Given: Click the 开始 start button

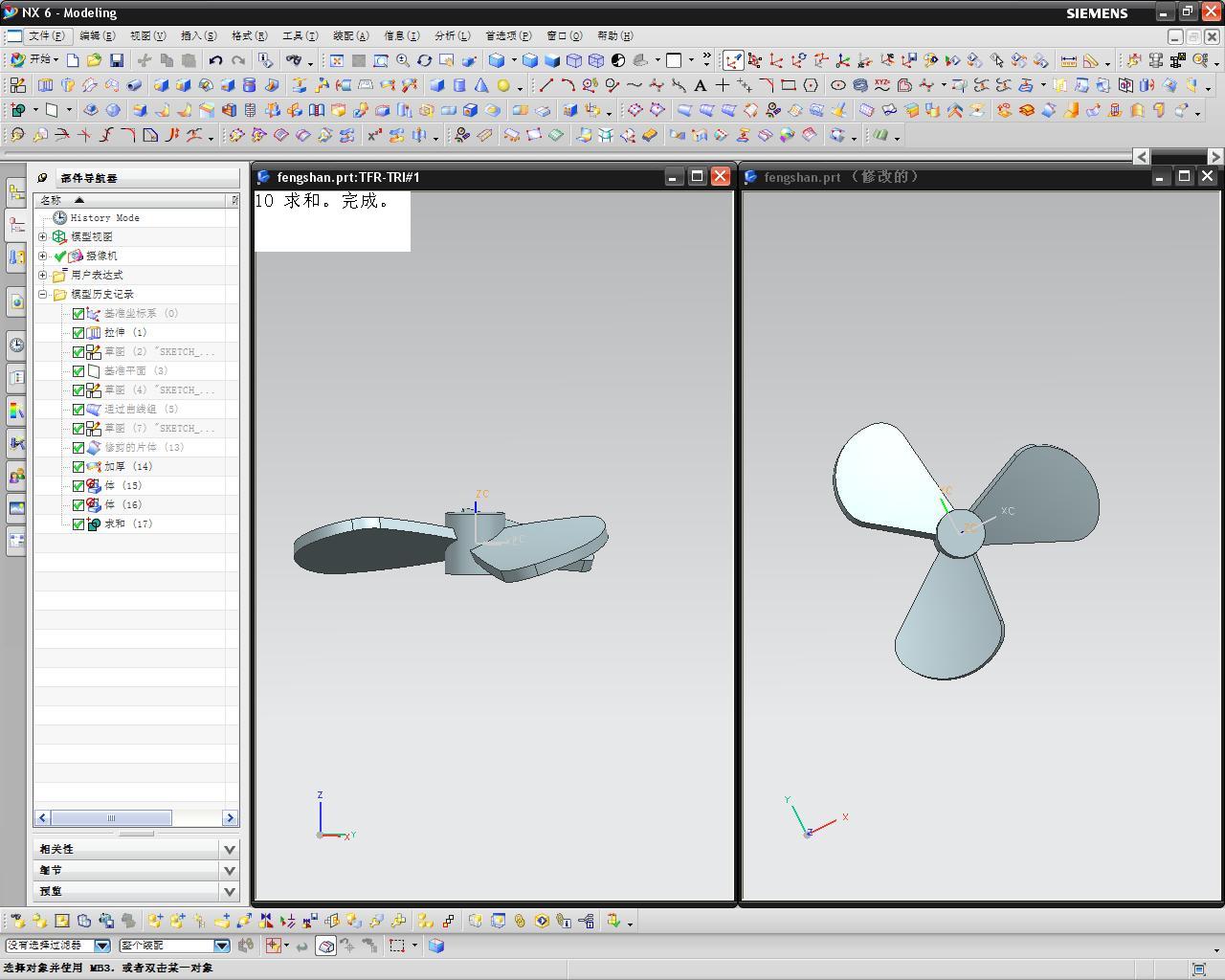Looking at the screenshot, I should click(33, 60).
